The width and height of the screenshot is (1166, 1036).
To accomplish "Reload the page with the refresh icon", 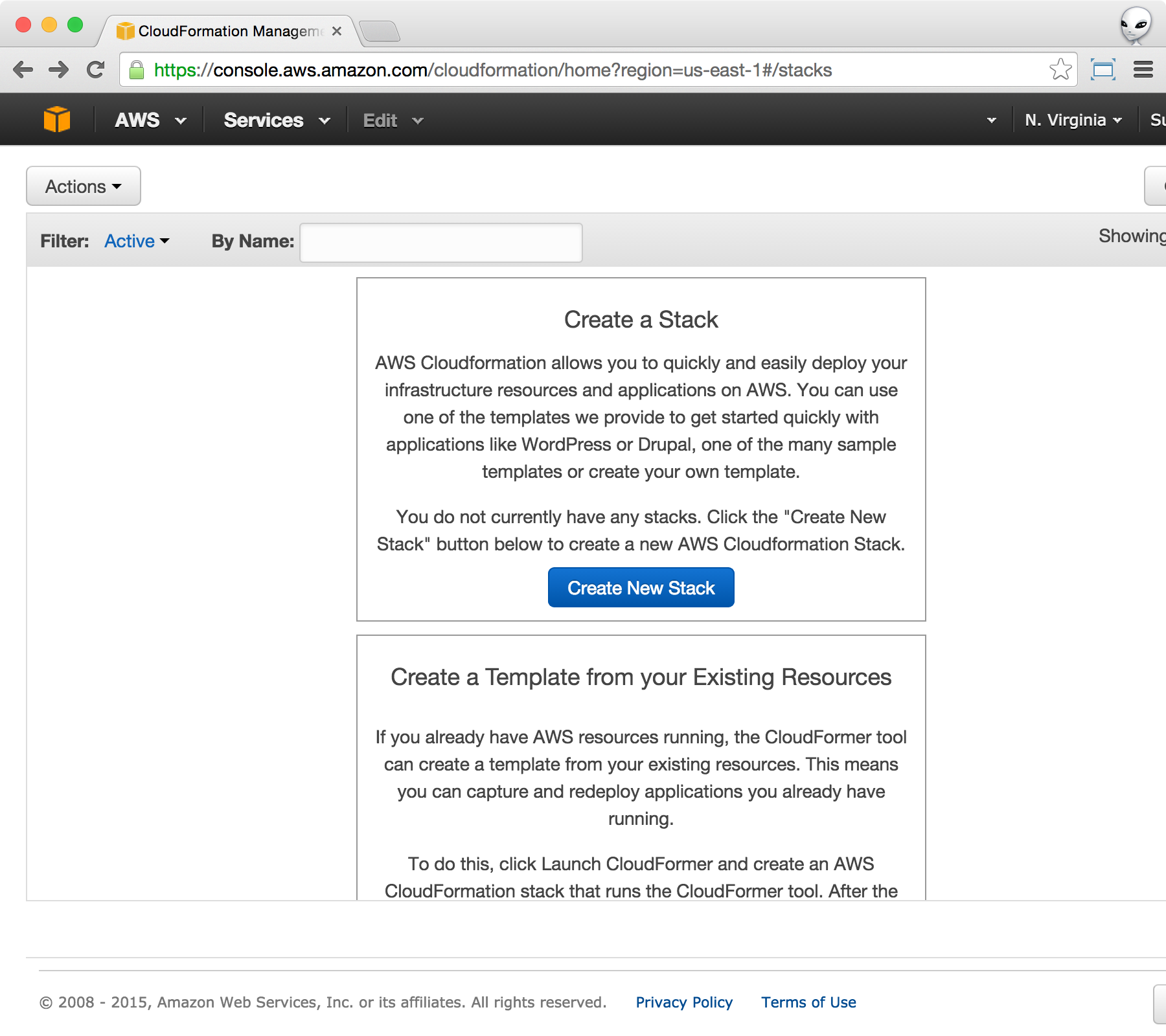I will click(96, 70).
